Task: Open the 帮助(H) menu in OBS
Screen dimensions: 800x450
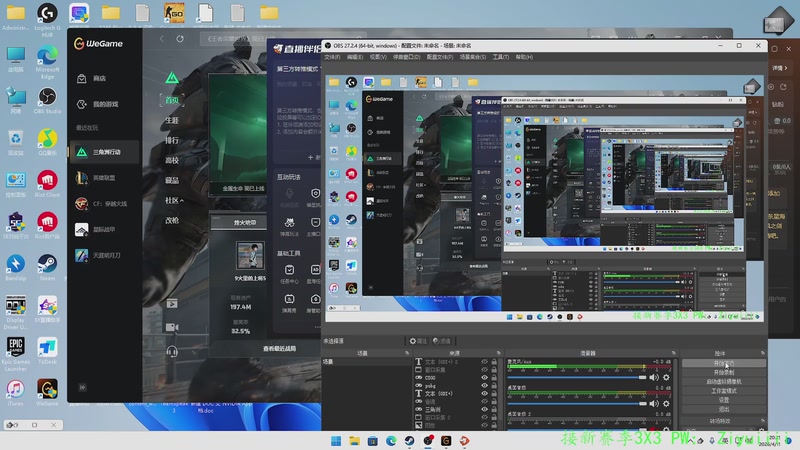Action: [x=524, y=57]
